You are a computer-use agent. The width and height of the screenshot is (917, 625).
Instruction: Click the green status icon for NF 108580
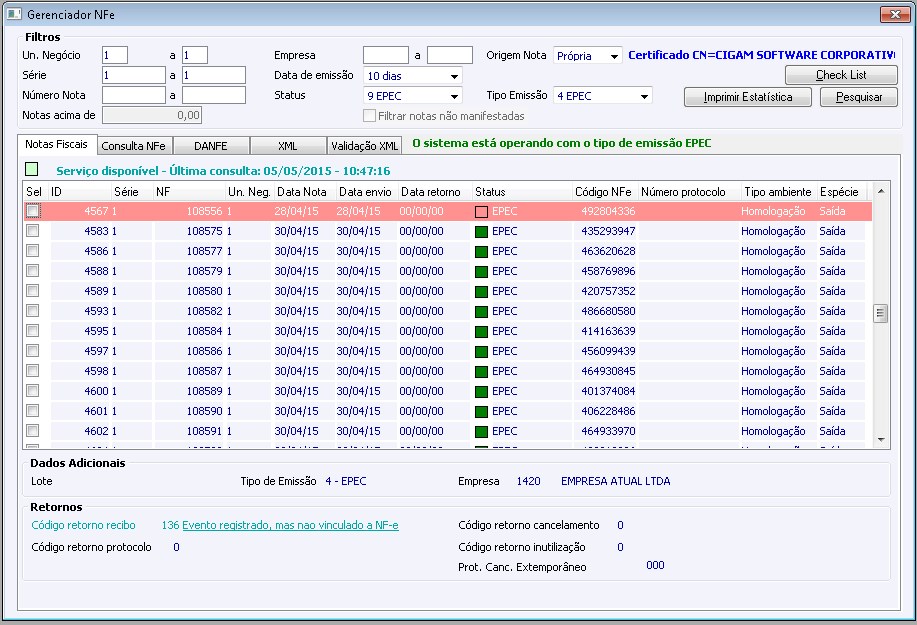482,291
